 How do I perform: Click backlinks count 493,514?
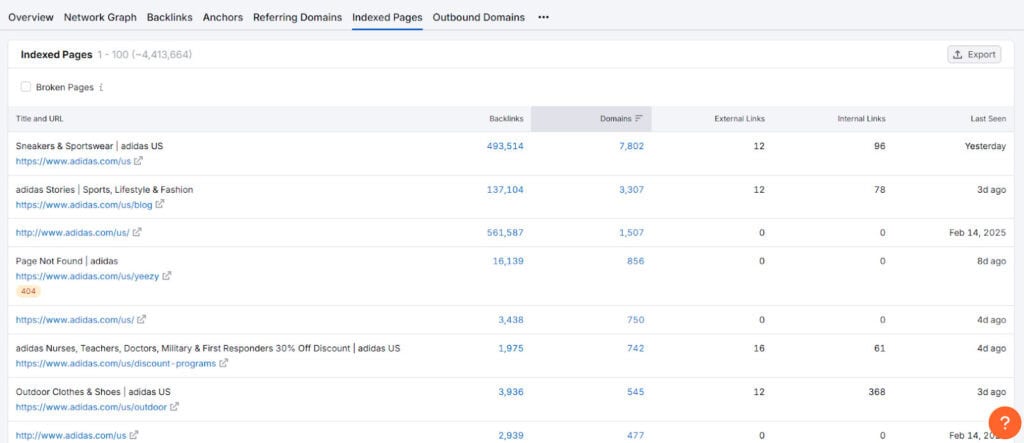pos(505,146)
